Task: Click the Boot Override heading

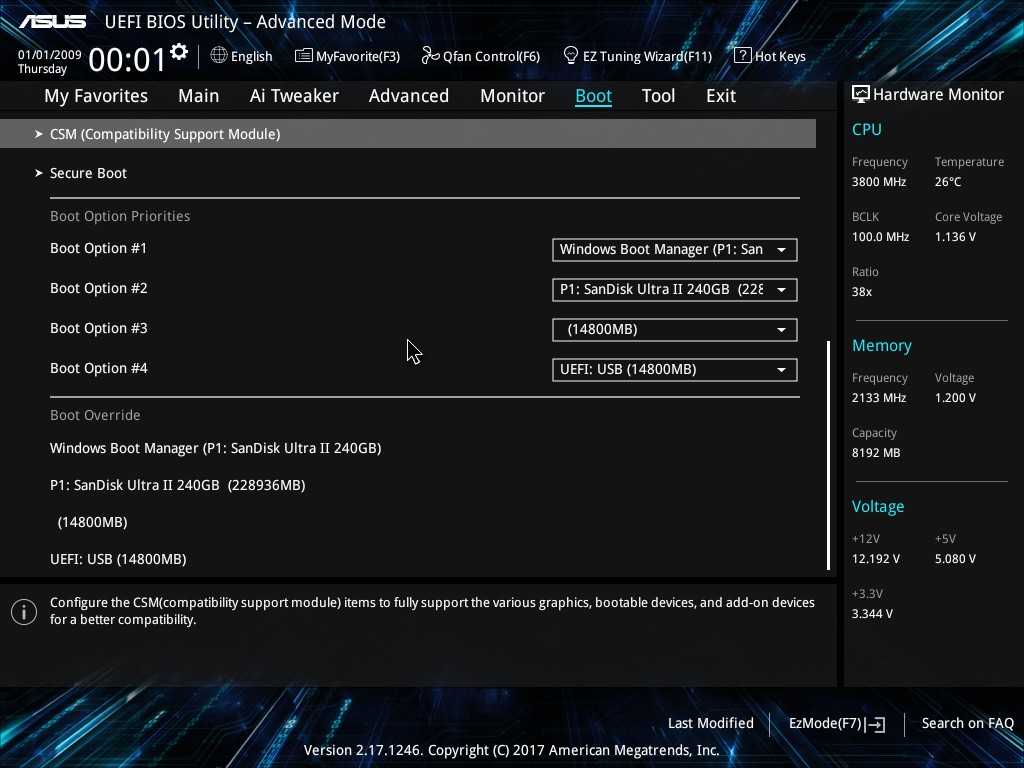Action: [95, 415]
